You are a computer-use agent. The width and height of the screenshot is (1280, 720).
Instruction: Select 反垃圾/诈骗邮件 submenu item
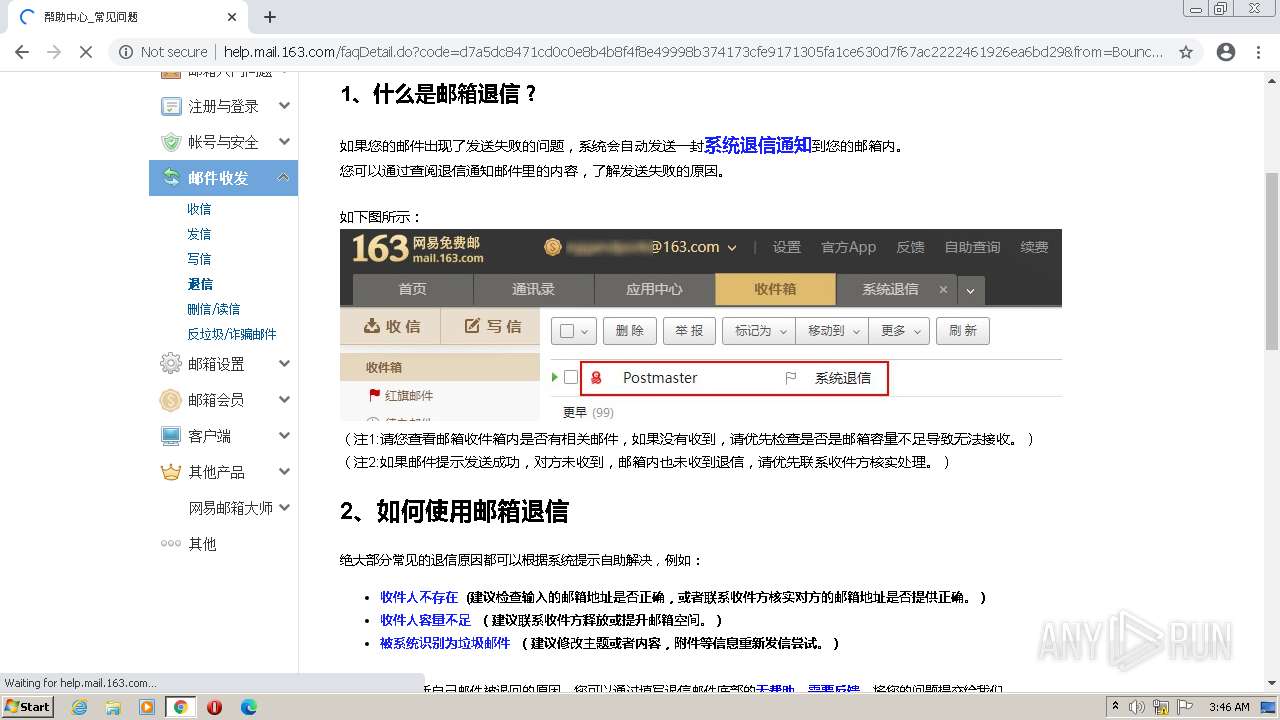tap(232, 334)
